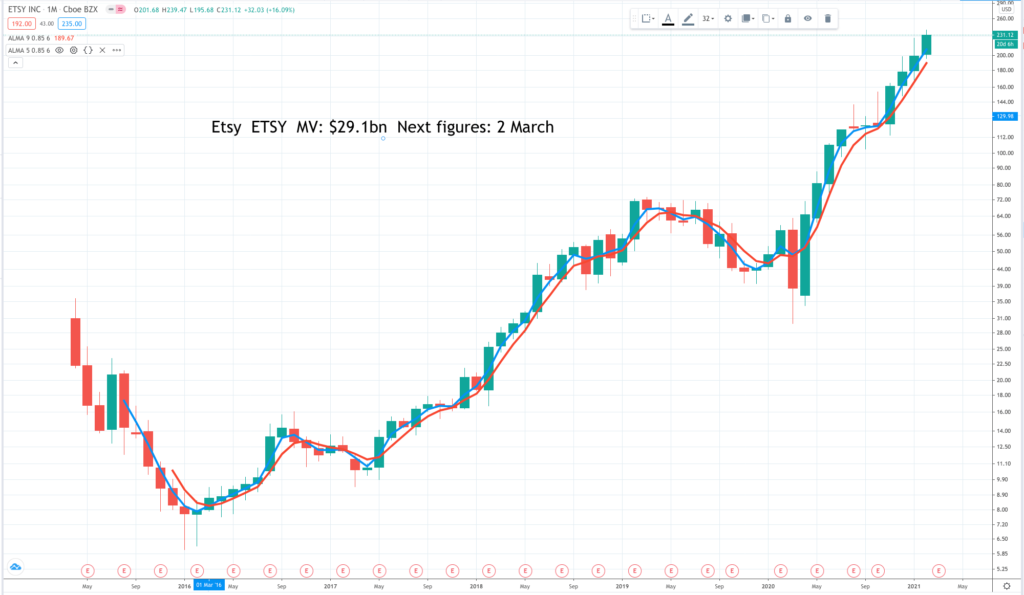Click the +32.03 (+16.09%) change value

tap(270, 10)
